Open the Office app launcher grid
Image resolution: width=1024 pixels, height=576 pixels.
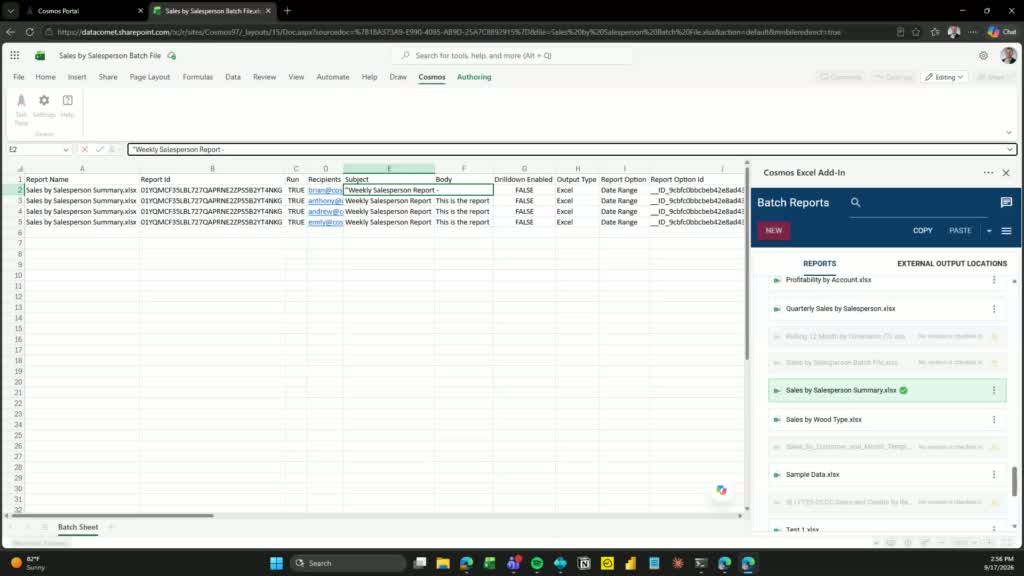[14, 56]
